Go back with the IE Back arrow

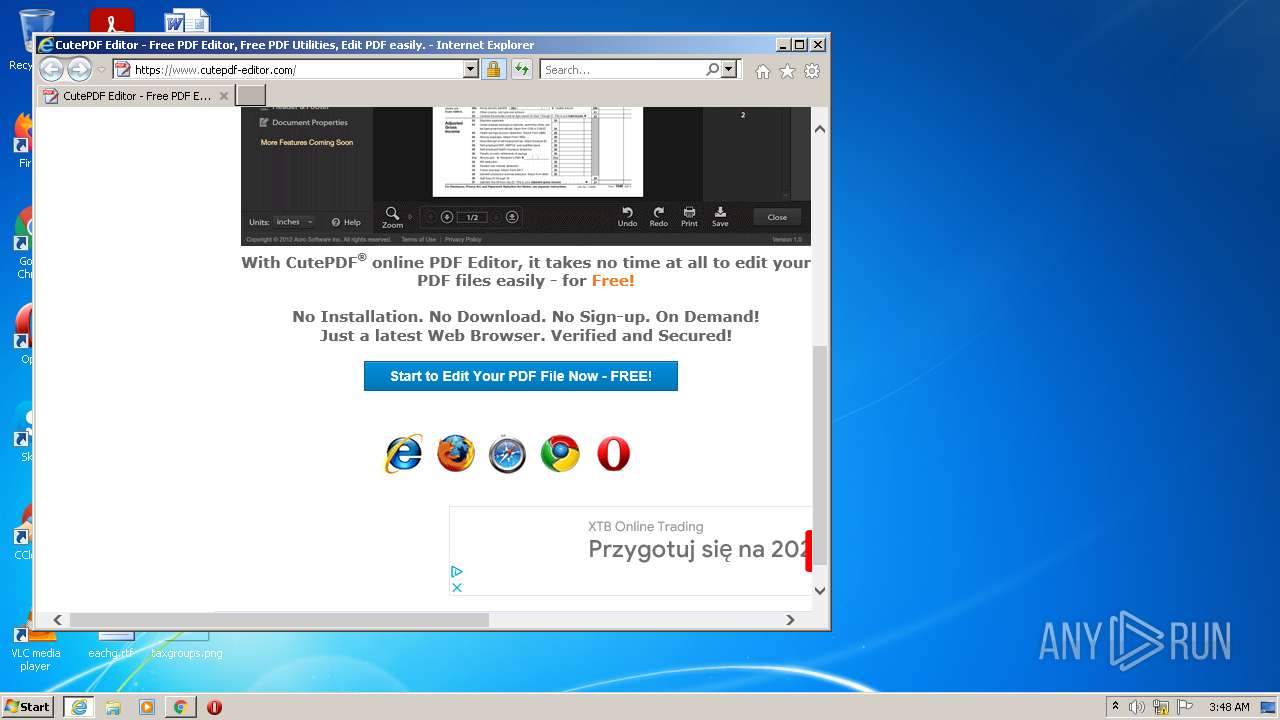click(52, 69)
